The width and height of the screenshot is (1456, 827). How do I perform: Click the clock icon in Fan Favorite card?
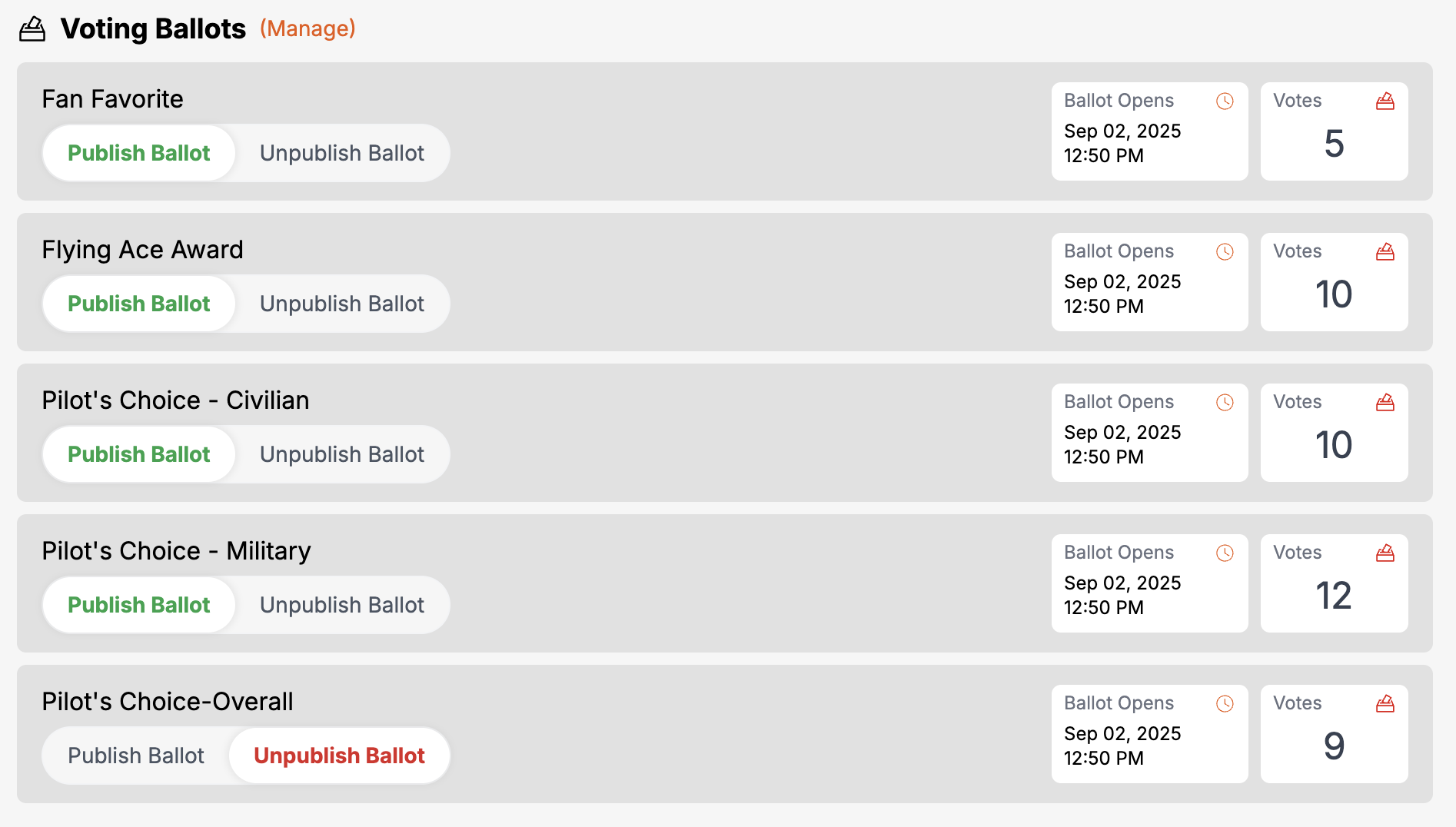click(1225, 101)
